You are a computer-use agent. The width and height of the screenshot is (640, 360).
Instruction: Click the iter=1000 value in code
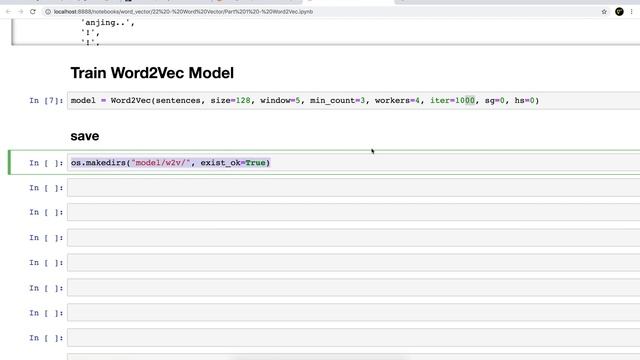452,100
